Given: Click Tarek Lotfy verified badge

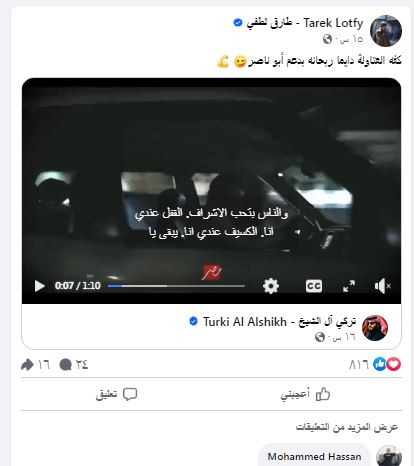Looking at the screenshot, I should coord(238,23).
